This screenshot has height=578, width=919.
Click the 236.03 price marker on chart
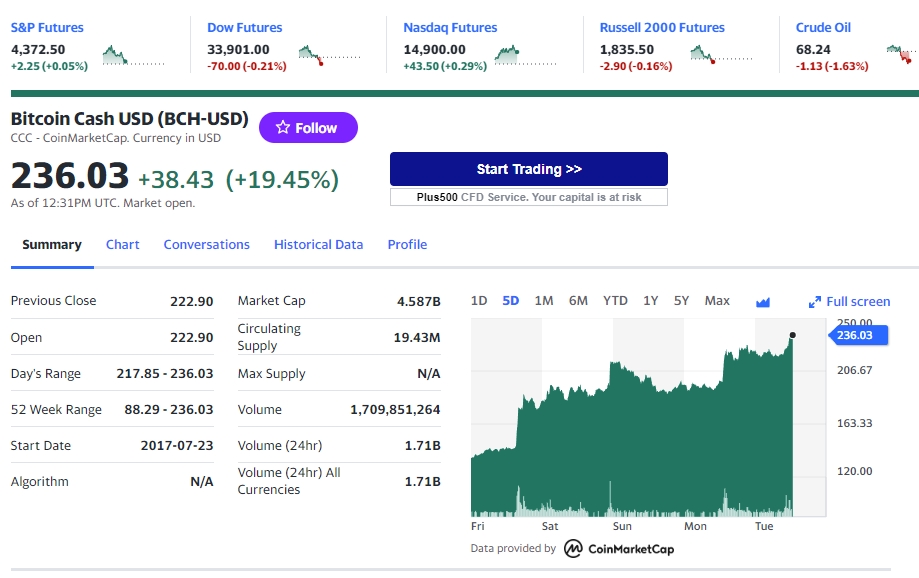pyautogui.click(x=858, y=335)
